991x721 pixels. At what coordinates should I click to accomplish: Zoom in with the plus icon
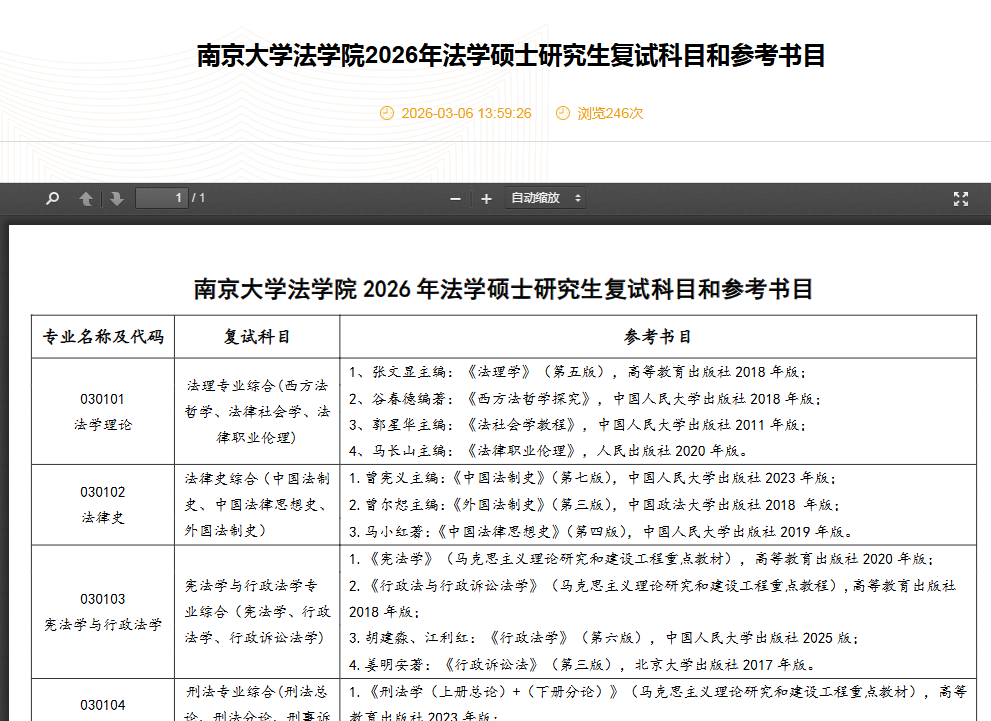pyautogui.click(x=487, y=198)
